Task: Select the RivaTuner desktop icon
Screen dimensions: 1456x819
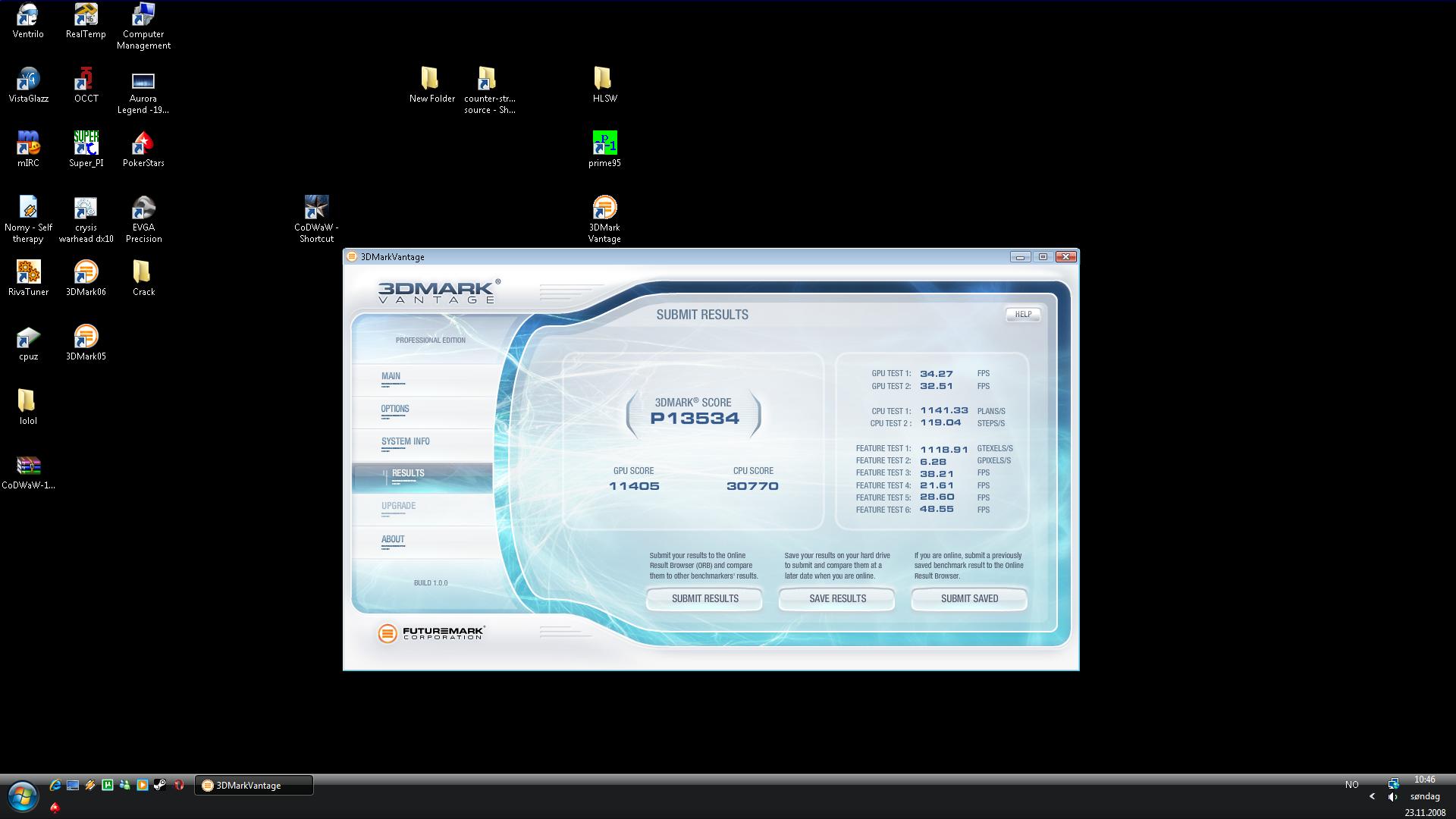Action: tap(28, 278)
